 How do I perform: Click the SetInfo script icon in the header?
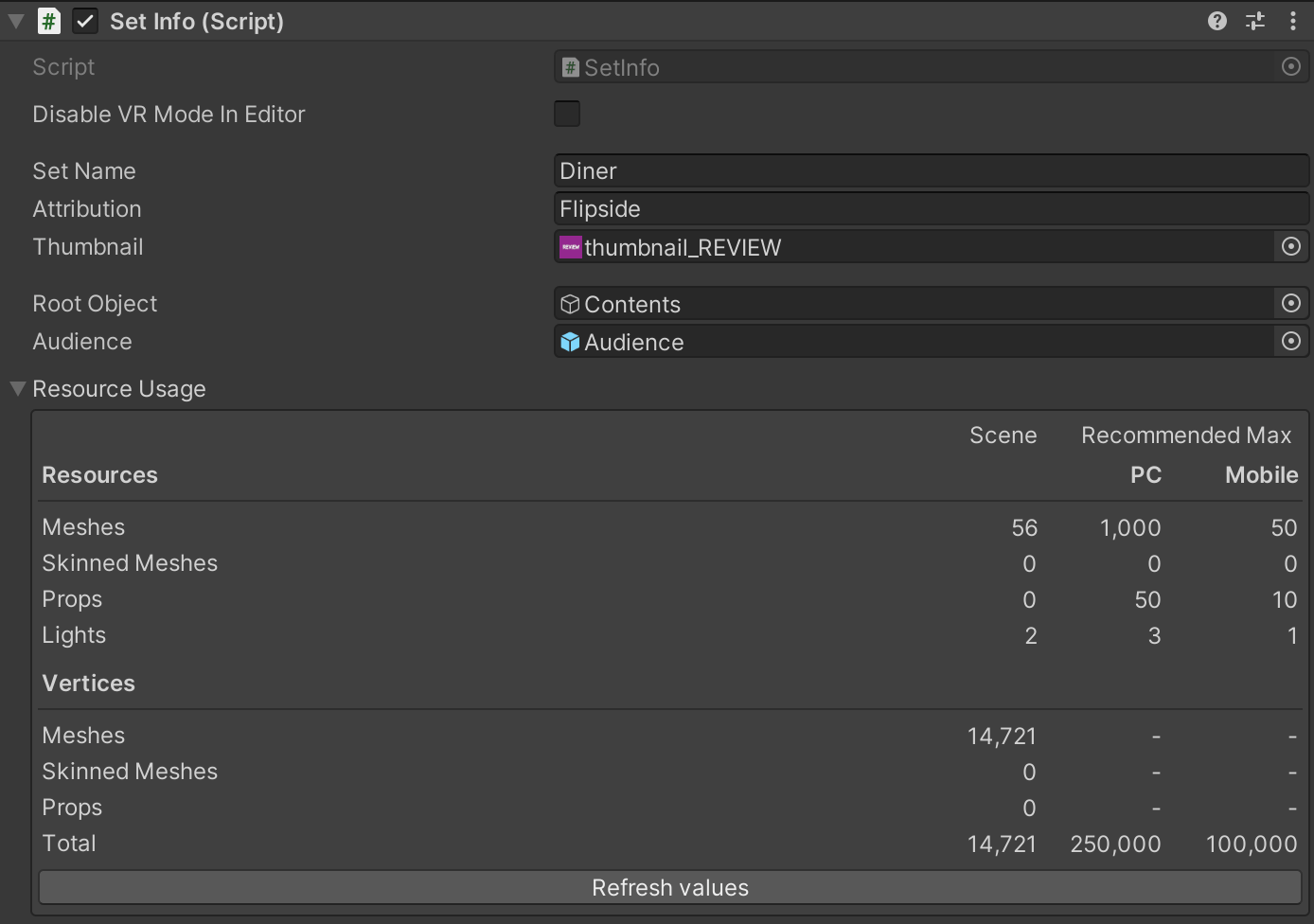point(47,20)
